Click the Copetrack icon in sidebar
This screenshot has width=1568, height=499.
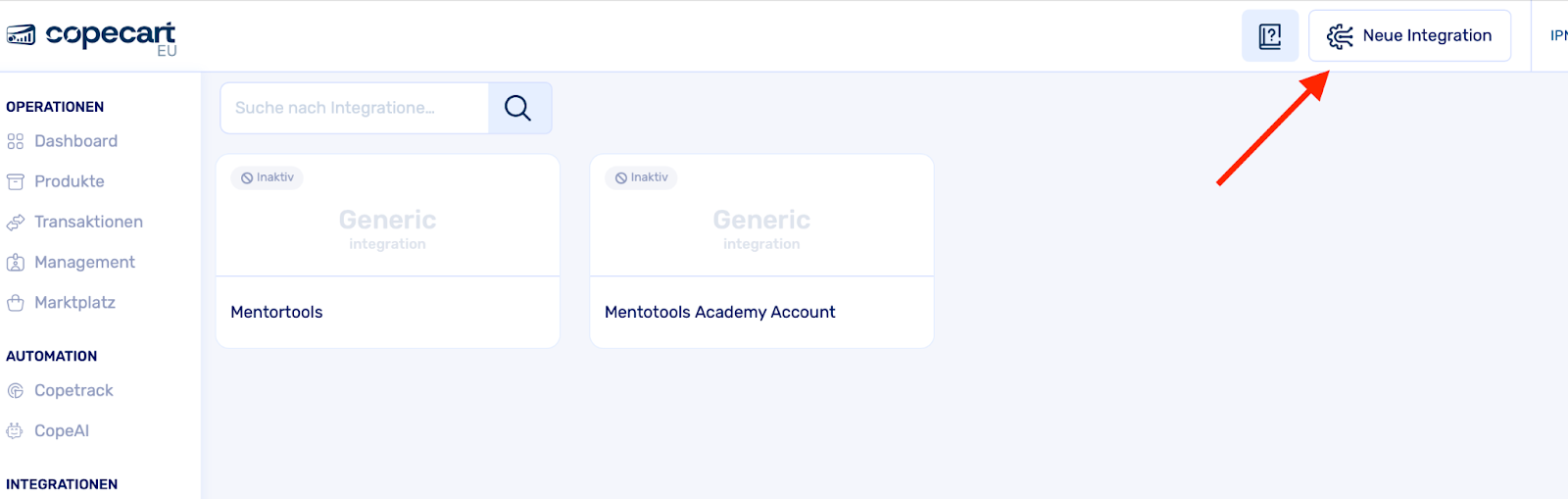(15, 390)
